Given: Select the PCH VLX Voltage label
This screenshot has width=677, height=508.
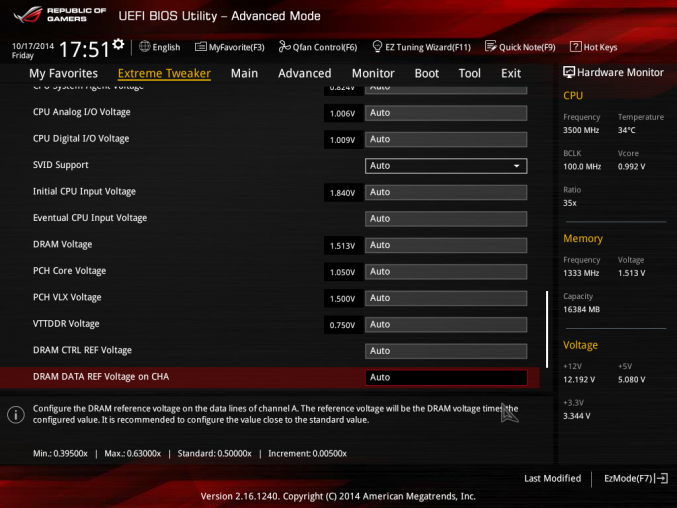Looking at the screenshot, I should (x=67, y=297).
